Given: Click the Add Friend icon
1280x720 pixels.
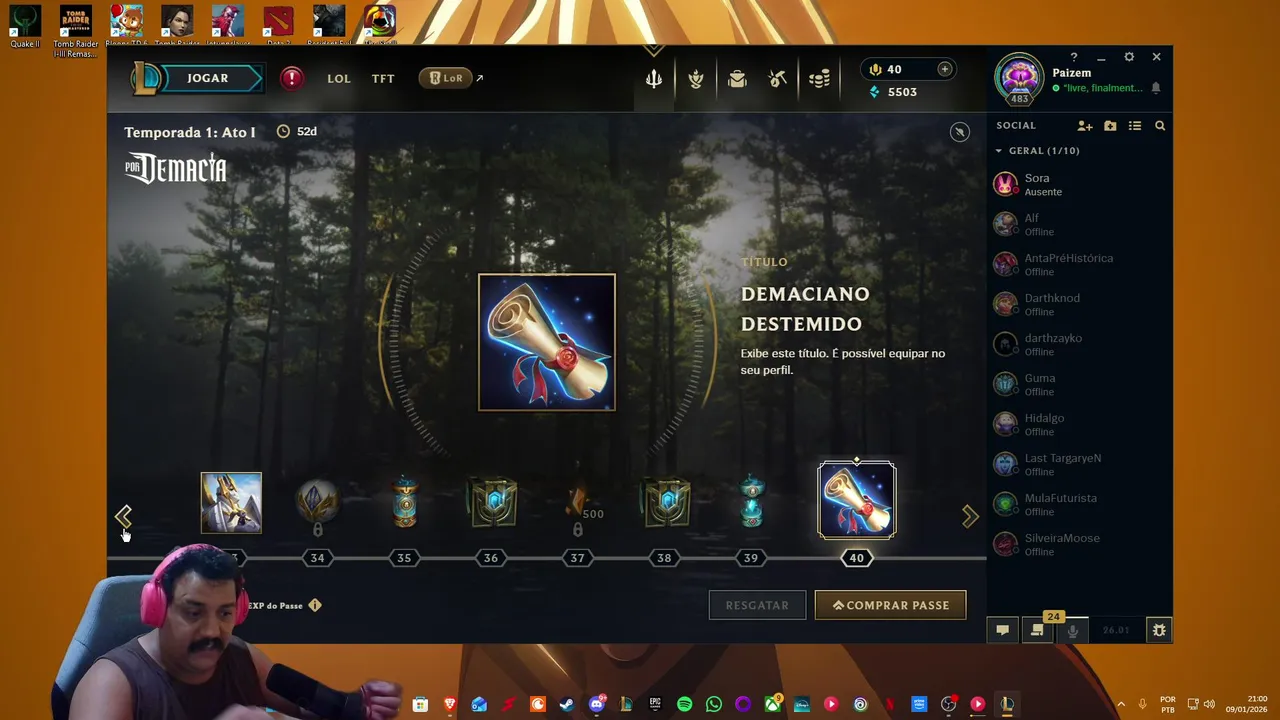Looking at the screenshot, I should (x=1085, y=126).
